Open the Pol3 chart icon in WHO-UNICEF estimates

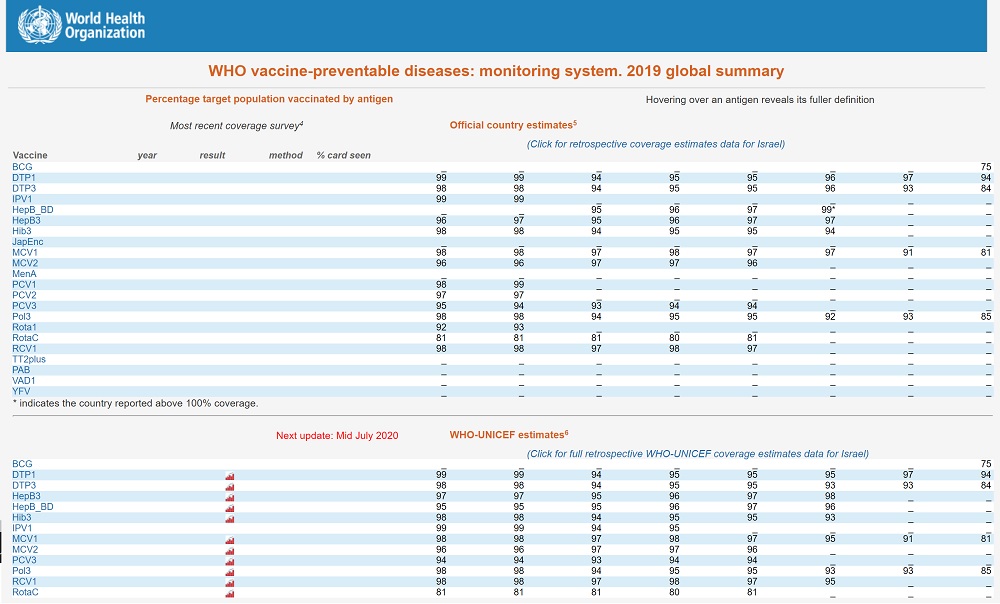coord(230,572)
